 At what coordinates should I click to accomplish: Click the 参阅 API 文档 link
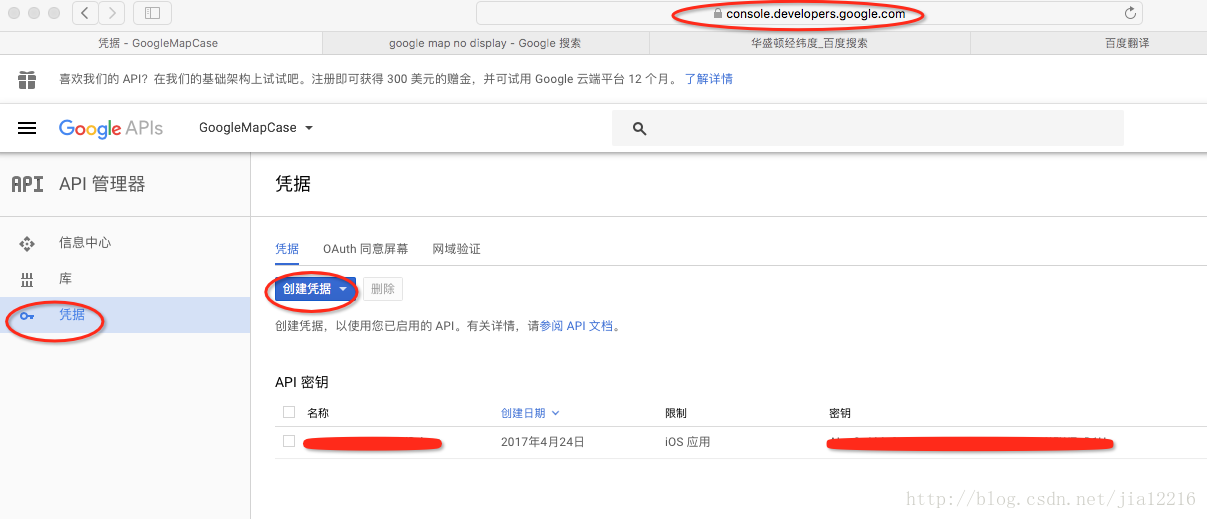tap(576, 326)
